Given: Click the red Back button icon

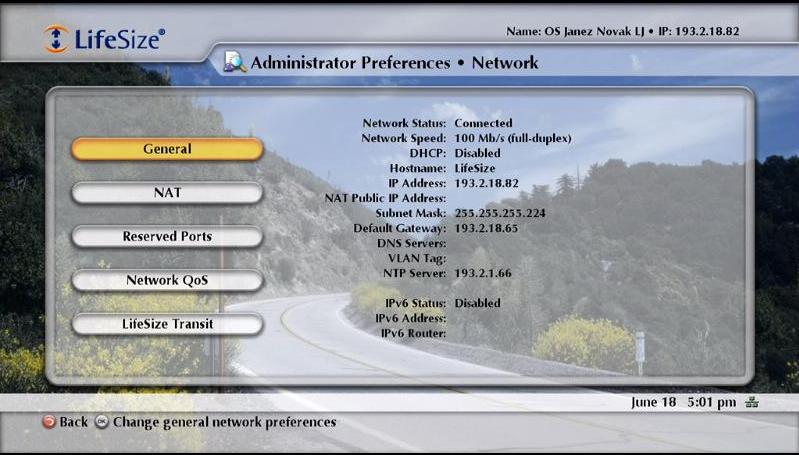Looking at the screenshot, I should point(48,422).
